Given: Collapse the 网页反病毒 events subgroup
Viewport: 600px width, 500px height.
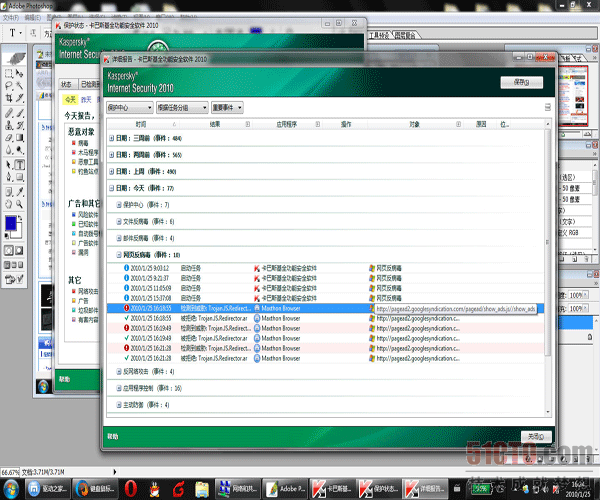Looking at the screenshot, I should pyautogui.click(x=119, y=255).
